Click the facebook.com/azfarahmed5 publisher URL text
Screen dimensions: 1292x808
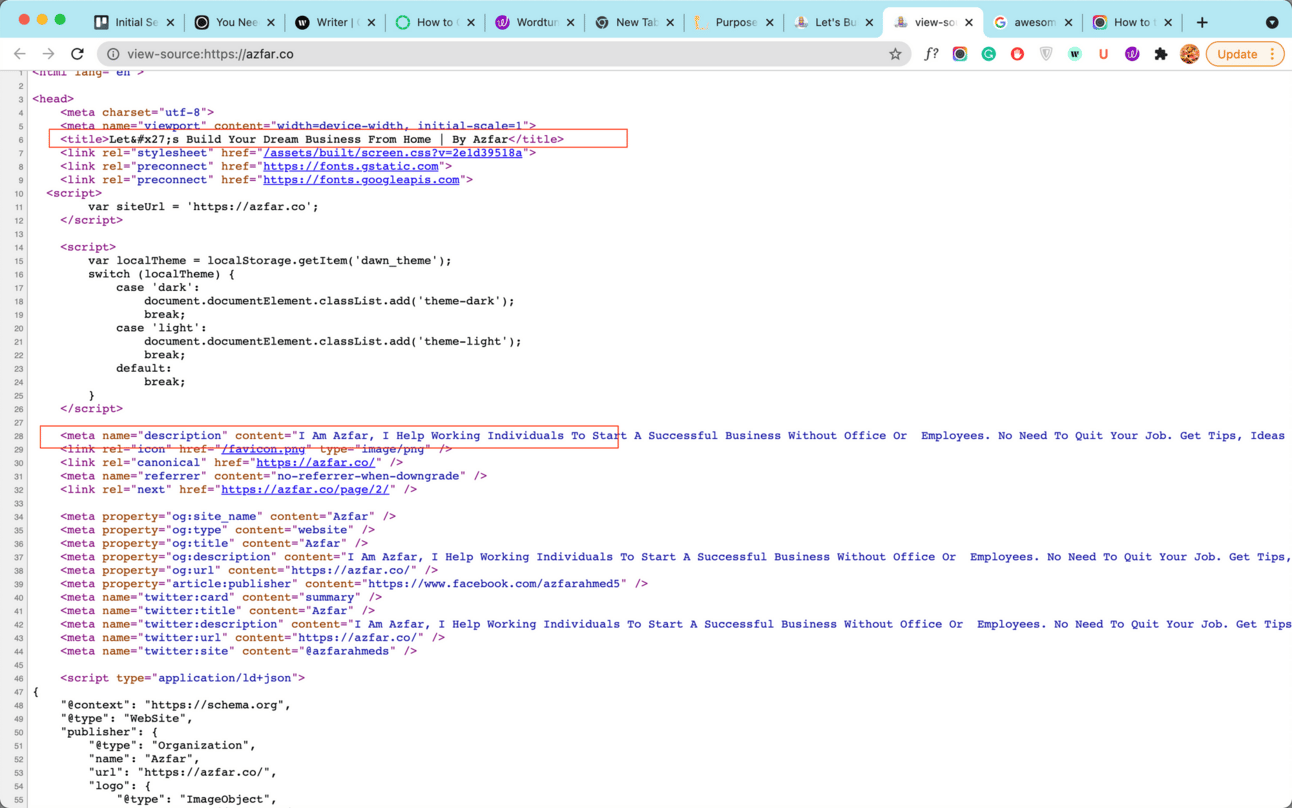(x=496, y=584)
